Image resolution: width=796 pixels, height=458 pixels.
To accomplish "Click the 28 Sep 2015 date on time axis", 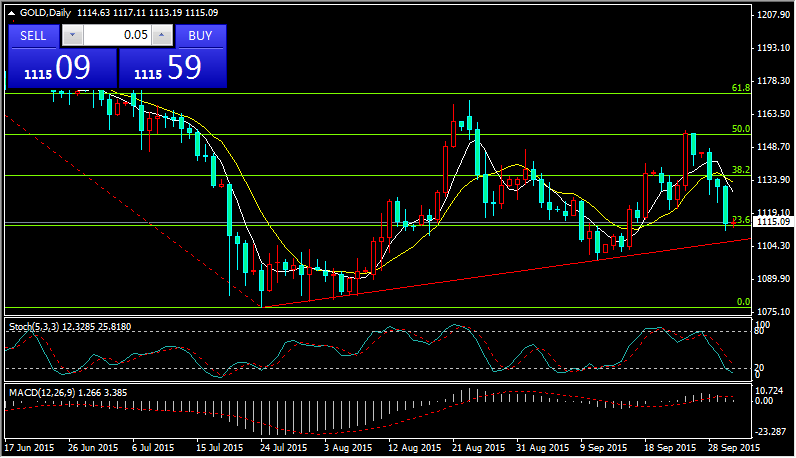I will 732,448.
